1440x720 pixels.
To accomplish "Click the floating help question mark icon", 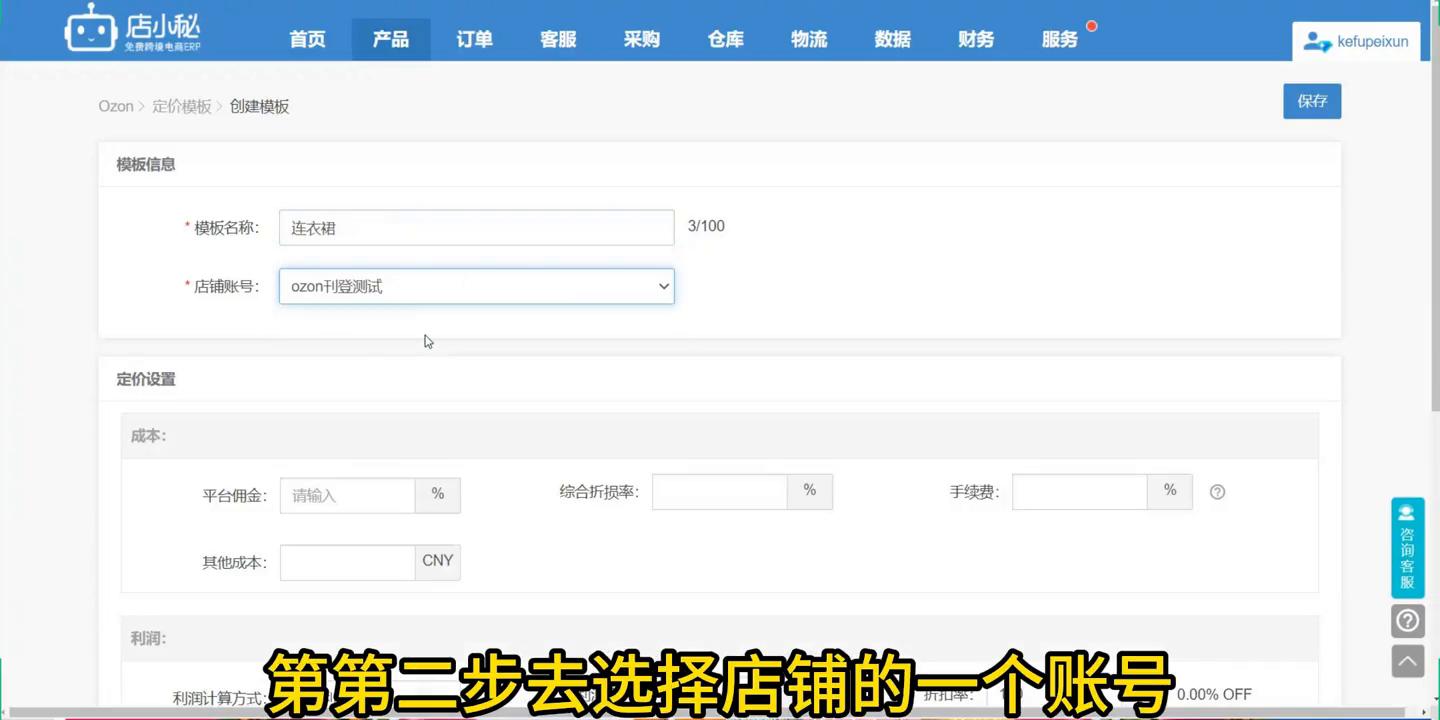I will pos(1407,620).
